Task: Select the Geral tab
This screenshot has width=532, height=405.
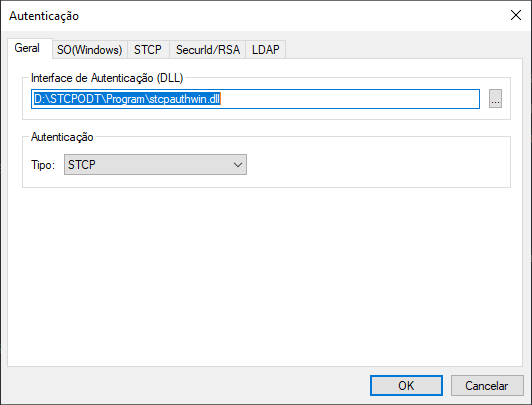Action: pos(27,48)
